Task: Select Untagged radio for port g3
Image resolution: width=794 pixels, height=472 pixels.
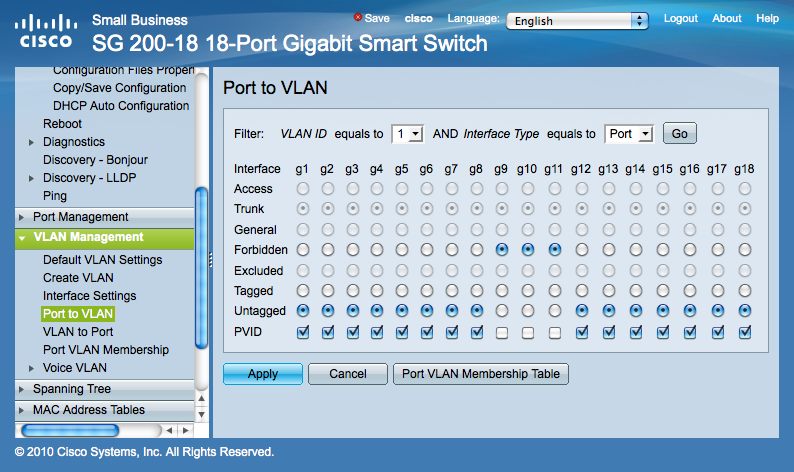Action: coord(352,310)
